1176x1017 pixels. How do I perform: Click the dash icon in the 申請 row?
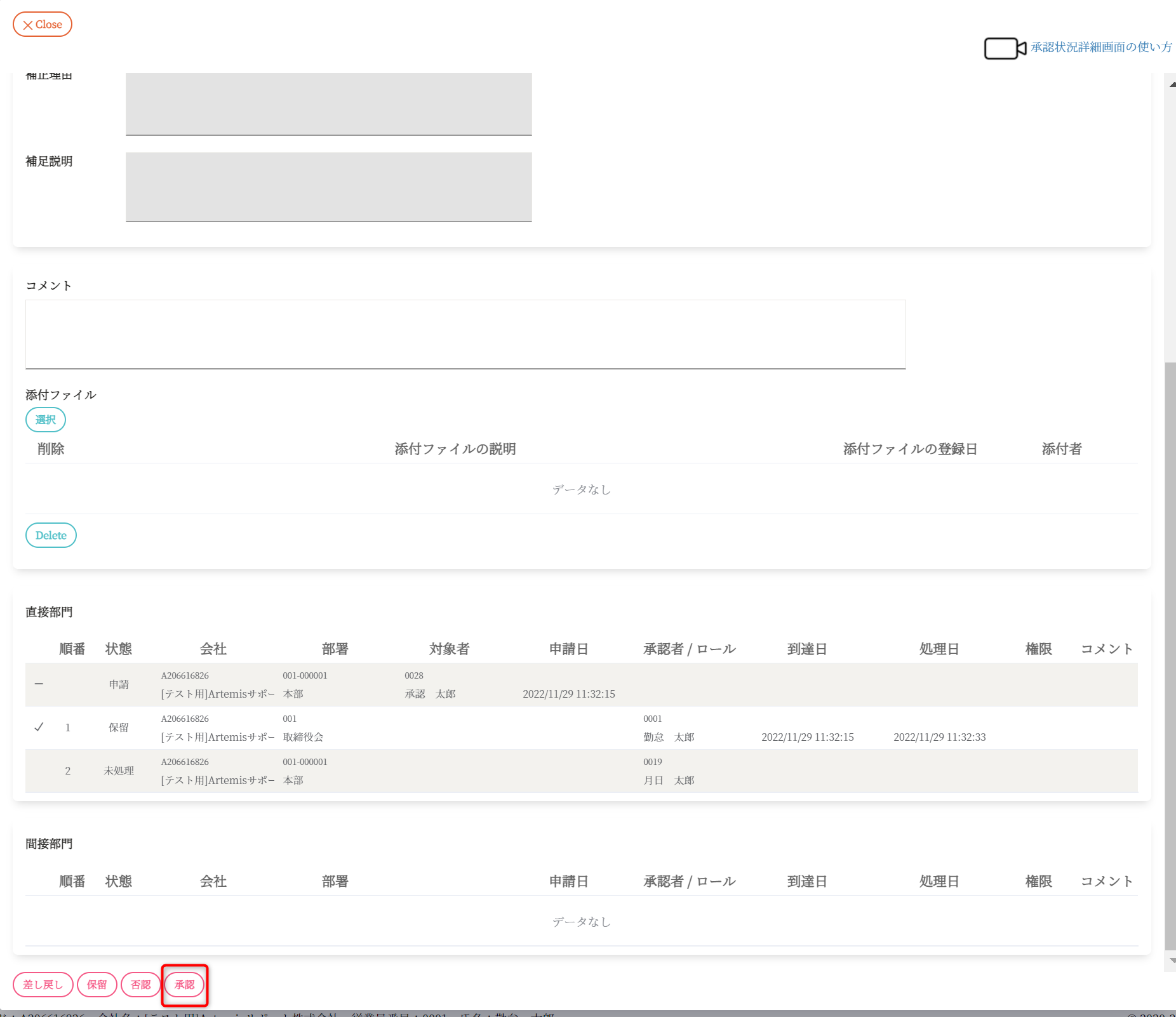[x=39, y=684]
